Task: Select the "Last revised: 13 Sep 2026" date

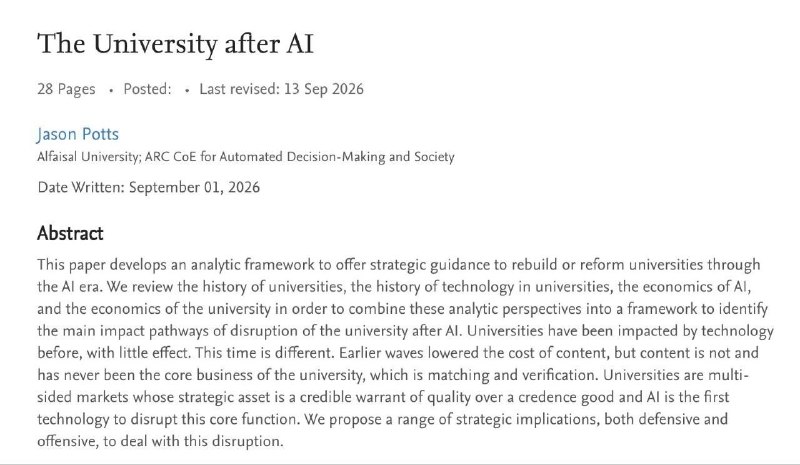Action: (282, 89)
